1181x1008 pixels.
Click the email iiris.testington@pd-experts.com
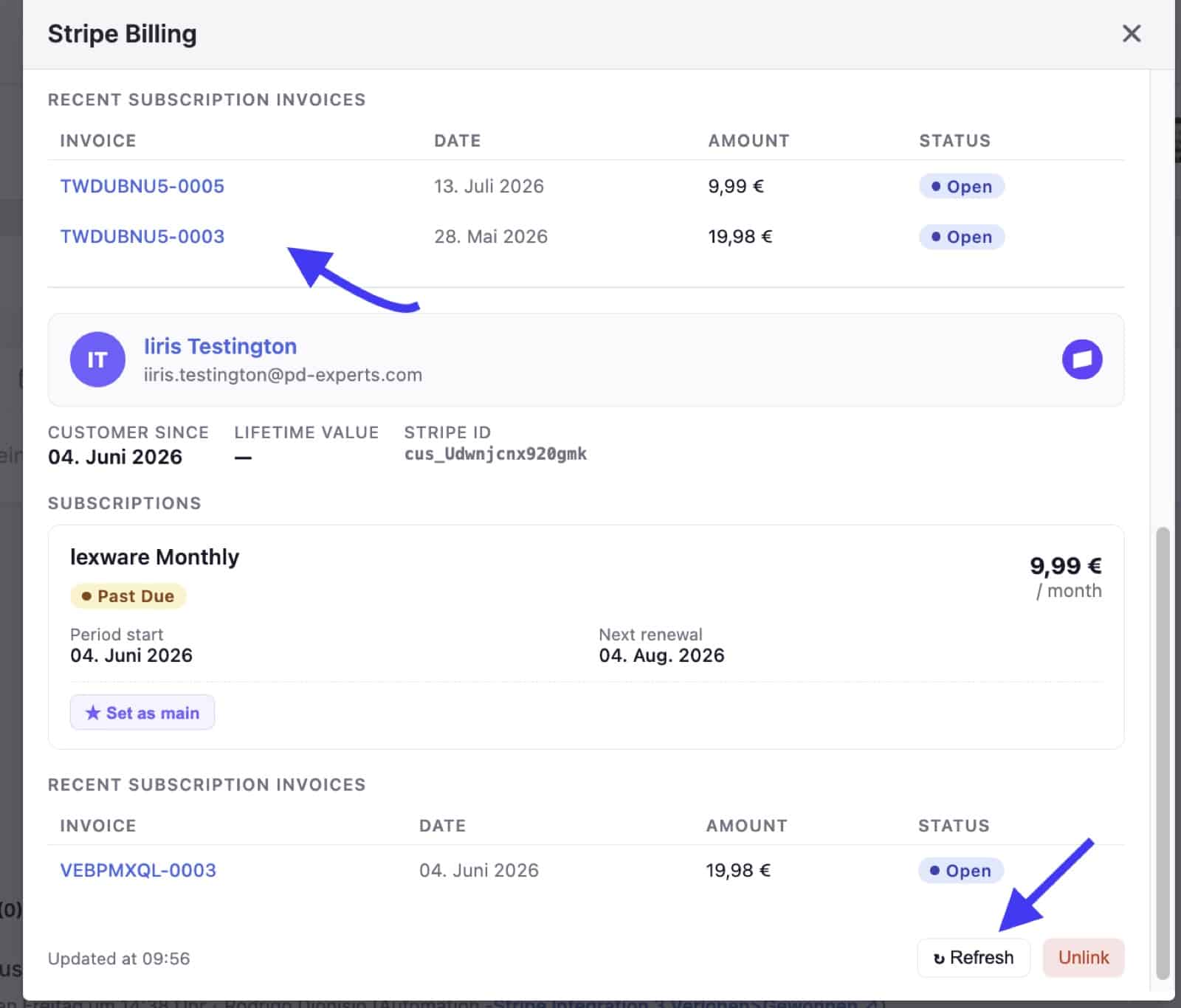tap(283, 375)
